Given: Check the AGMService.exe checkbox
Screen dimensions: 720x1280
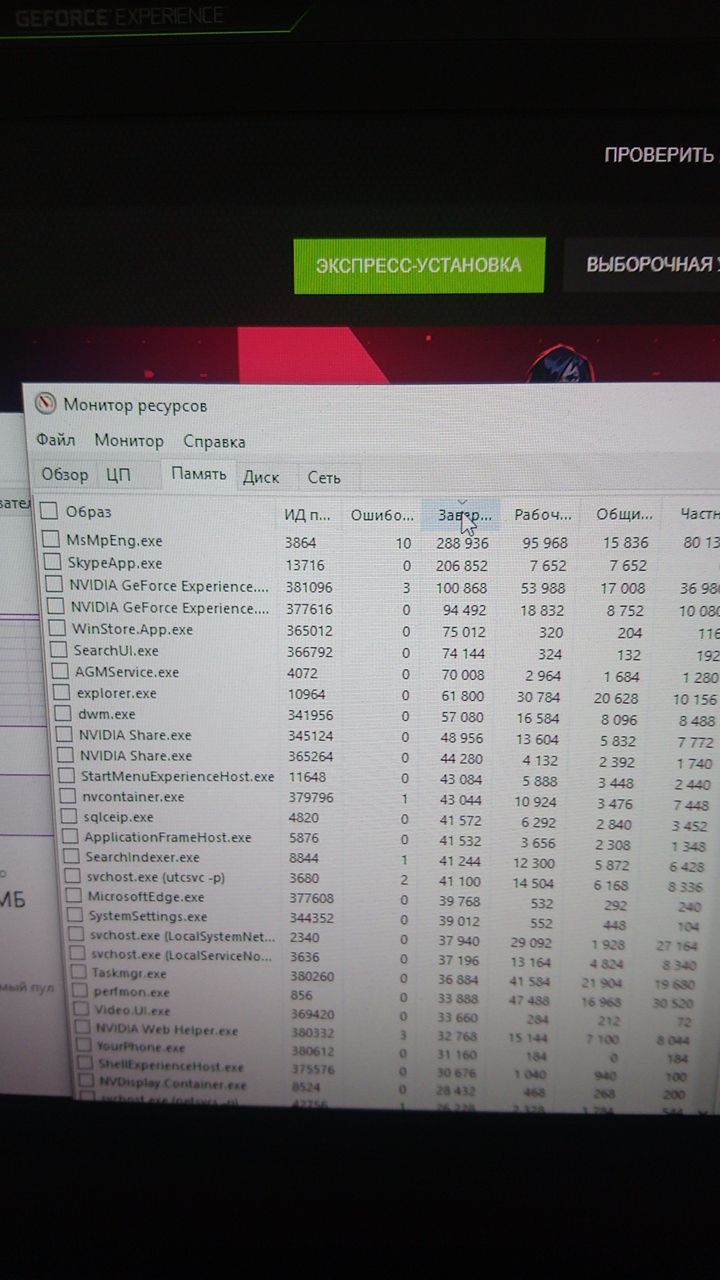Looking at the screenshot, I should pos(59,672).
